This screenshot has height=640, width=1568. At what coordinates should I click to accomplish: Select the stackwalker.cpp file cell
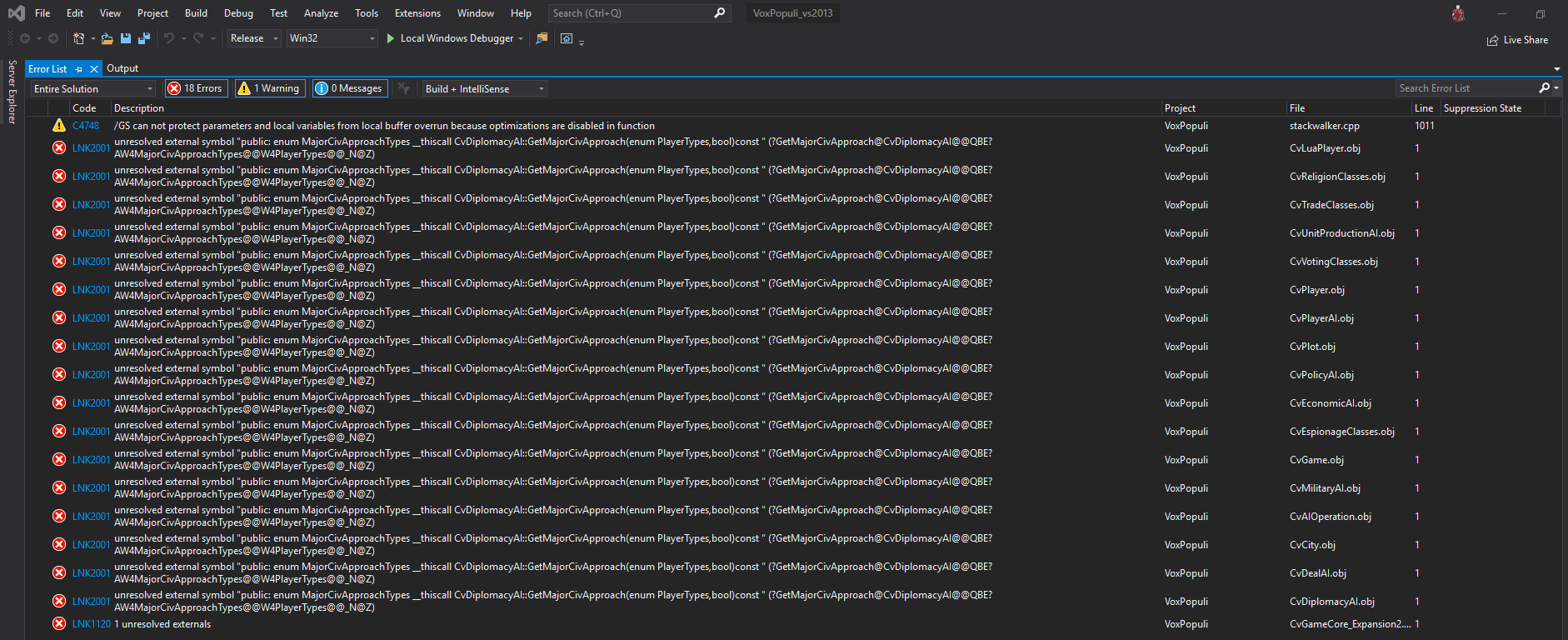(x=1325, y=126)
